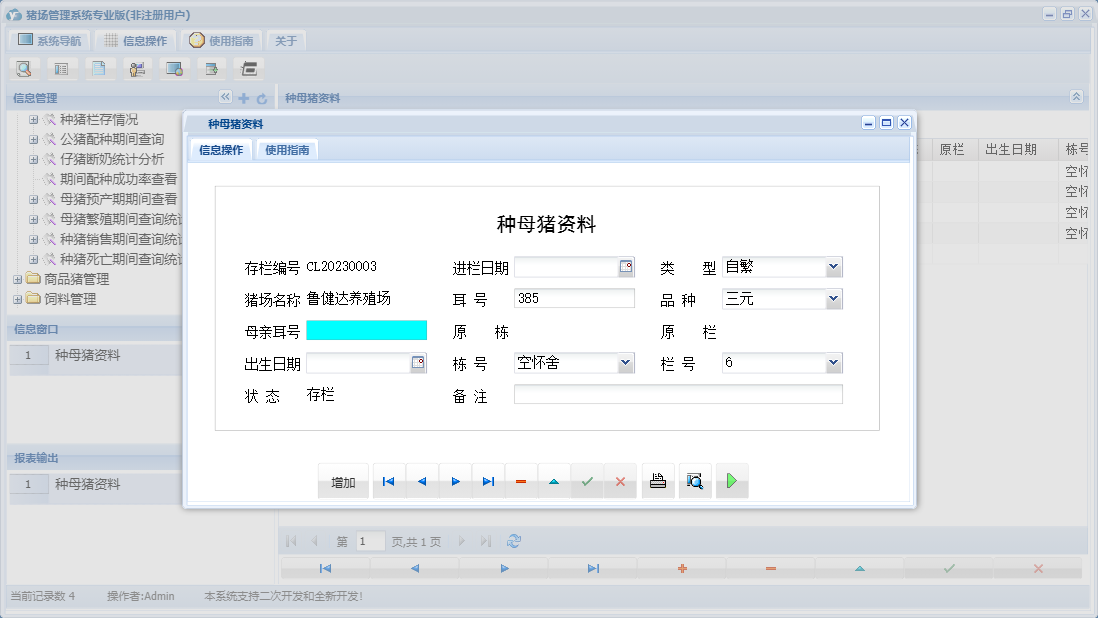The width and height of the screenshot is (1098, 618).
Task: Open the user management toolbar icon
Action: (x=137, y=68)
